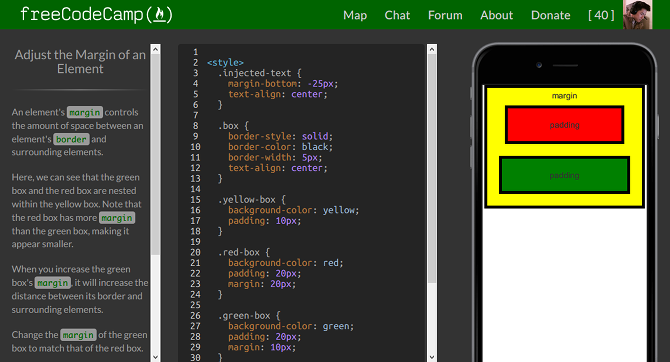The height and width of the screenshot is (362, 670).
Task: Go to the Forum page
Action: click(445, 15)
